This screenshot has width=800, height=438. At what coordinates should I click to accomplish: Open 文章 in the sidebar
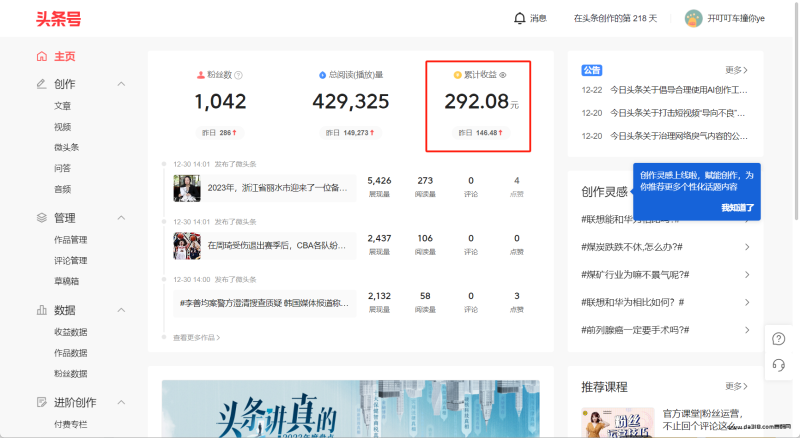[x=63, y=106]
